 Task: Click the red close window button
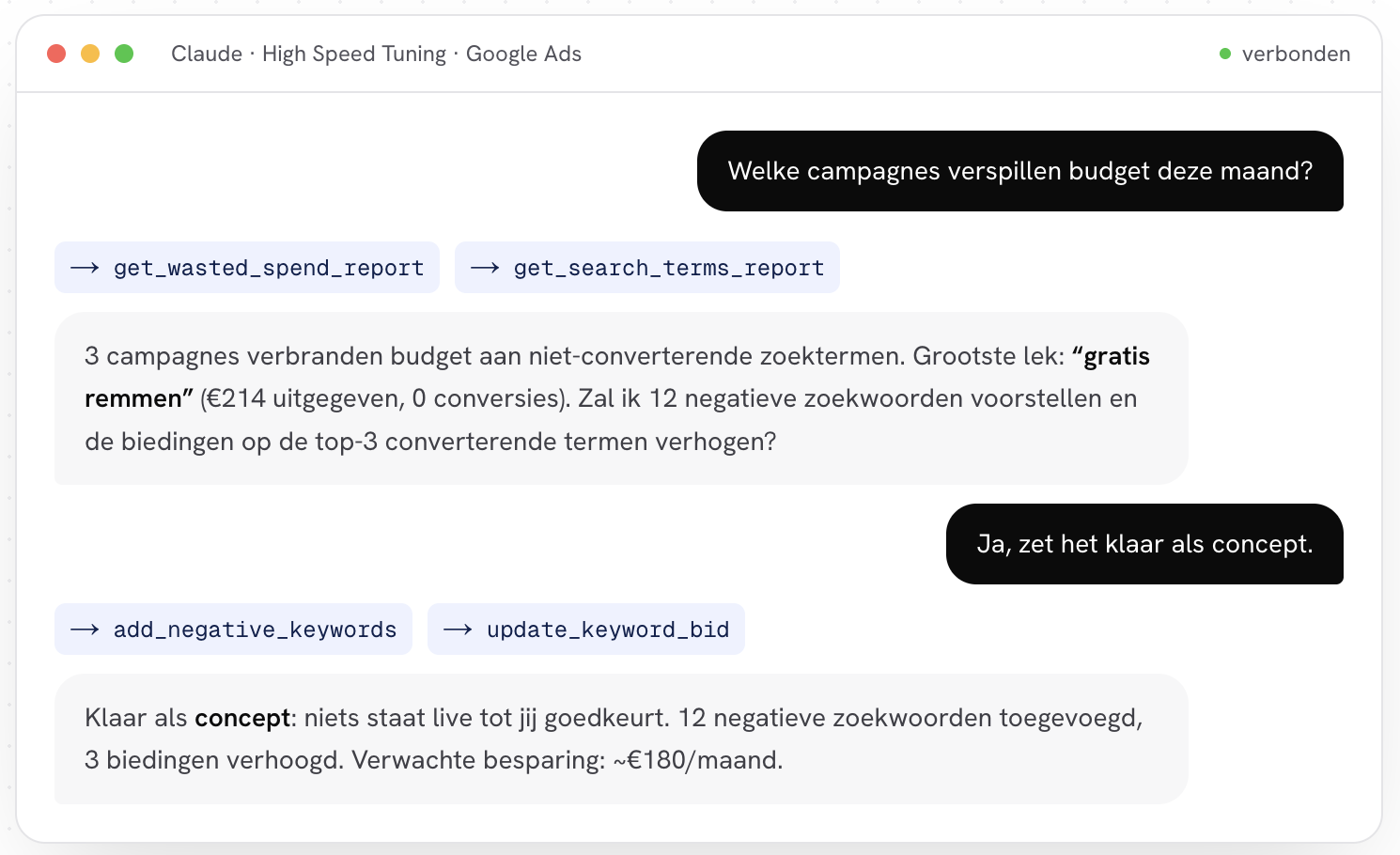[x=56, y=54]
